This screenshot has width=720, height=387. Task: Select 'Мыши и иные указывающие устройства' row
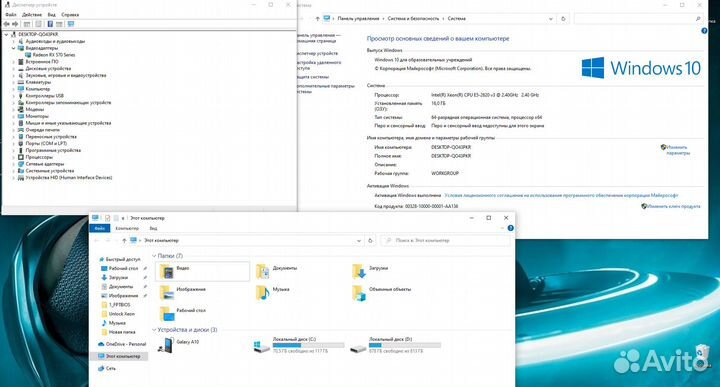coord(68,123)
